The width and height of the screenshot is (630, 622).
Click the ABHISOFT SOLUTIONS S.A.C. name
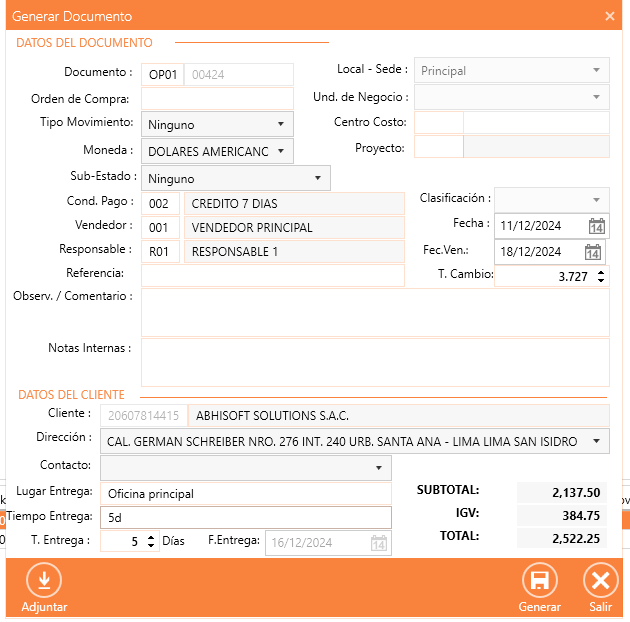(399, 415)
